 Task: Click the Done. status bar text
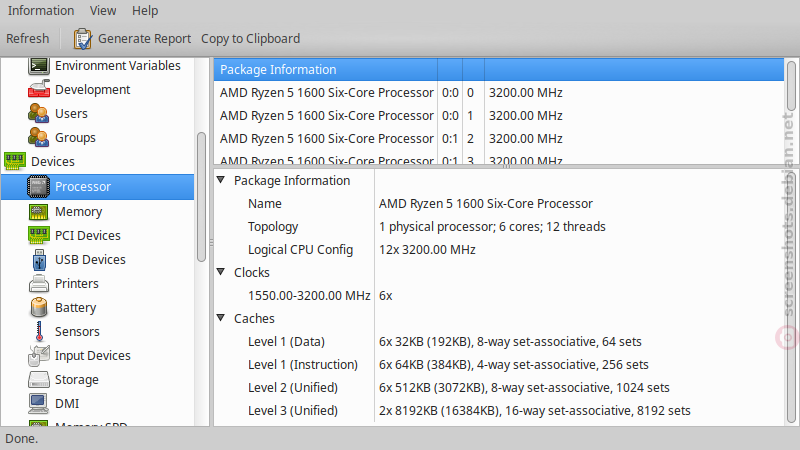[x=21, y=439]
